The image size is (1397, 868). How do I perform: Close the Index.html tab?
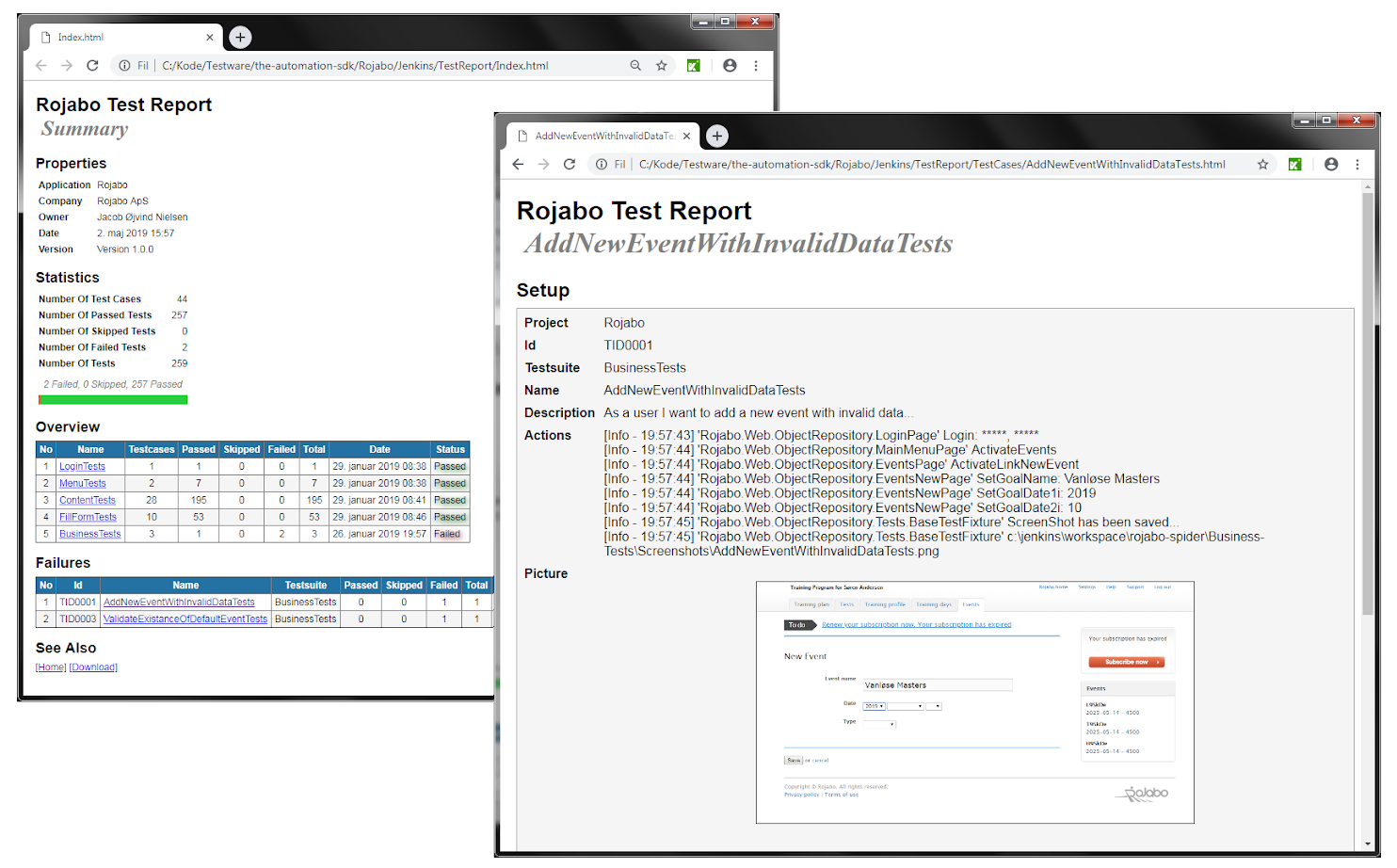210,38
